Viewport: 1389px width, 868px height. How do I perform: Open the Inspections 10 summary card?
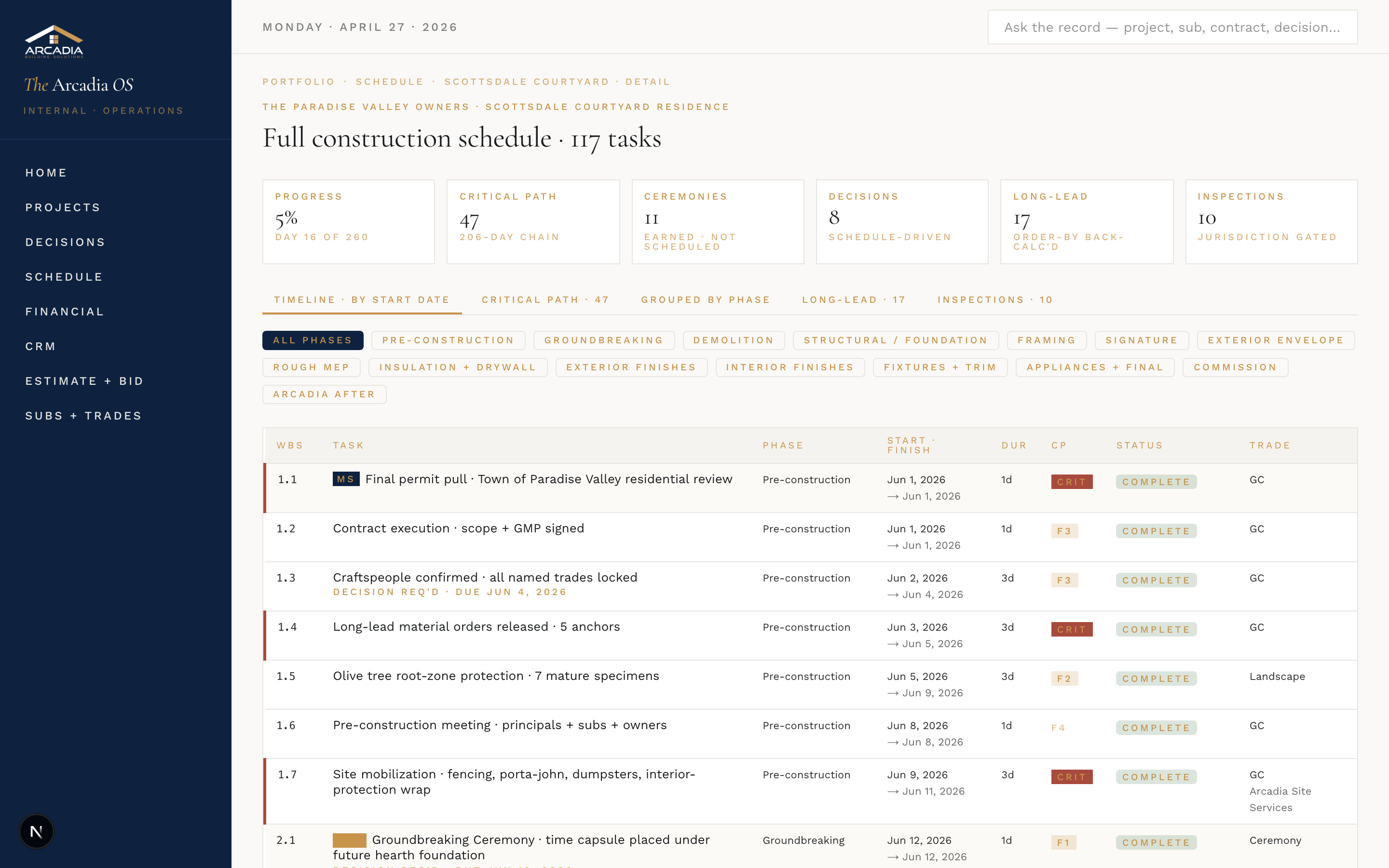coord(1271,222)
